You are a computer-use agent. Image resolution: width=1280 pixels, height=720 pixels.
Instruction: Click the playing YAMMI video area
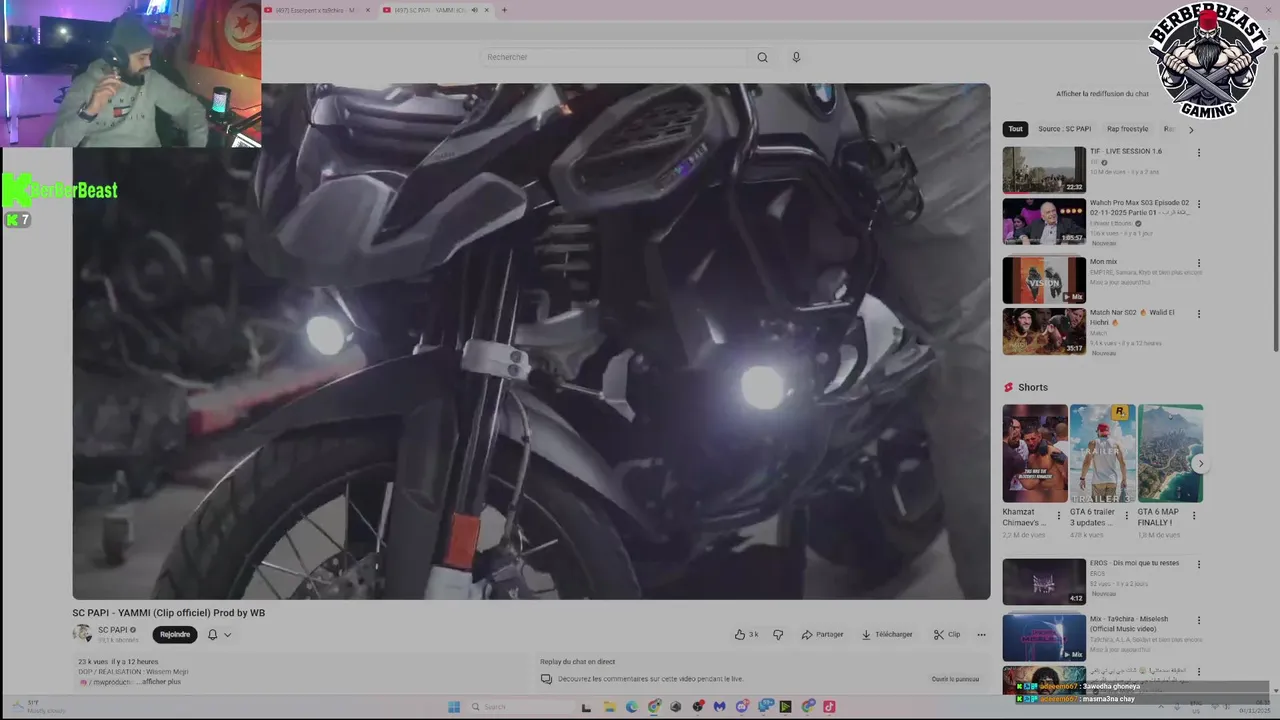click(531, 341)
